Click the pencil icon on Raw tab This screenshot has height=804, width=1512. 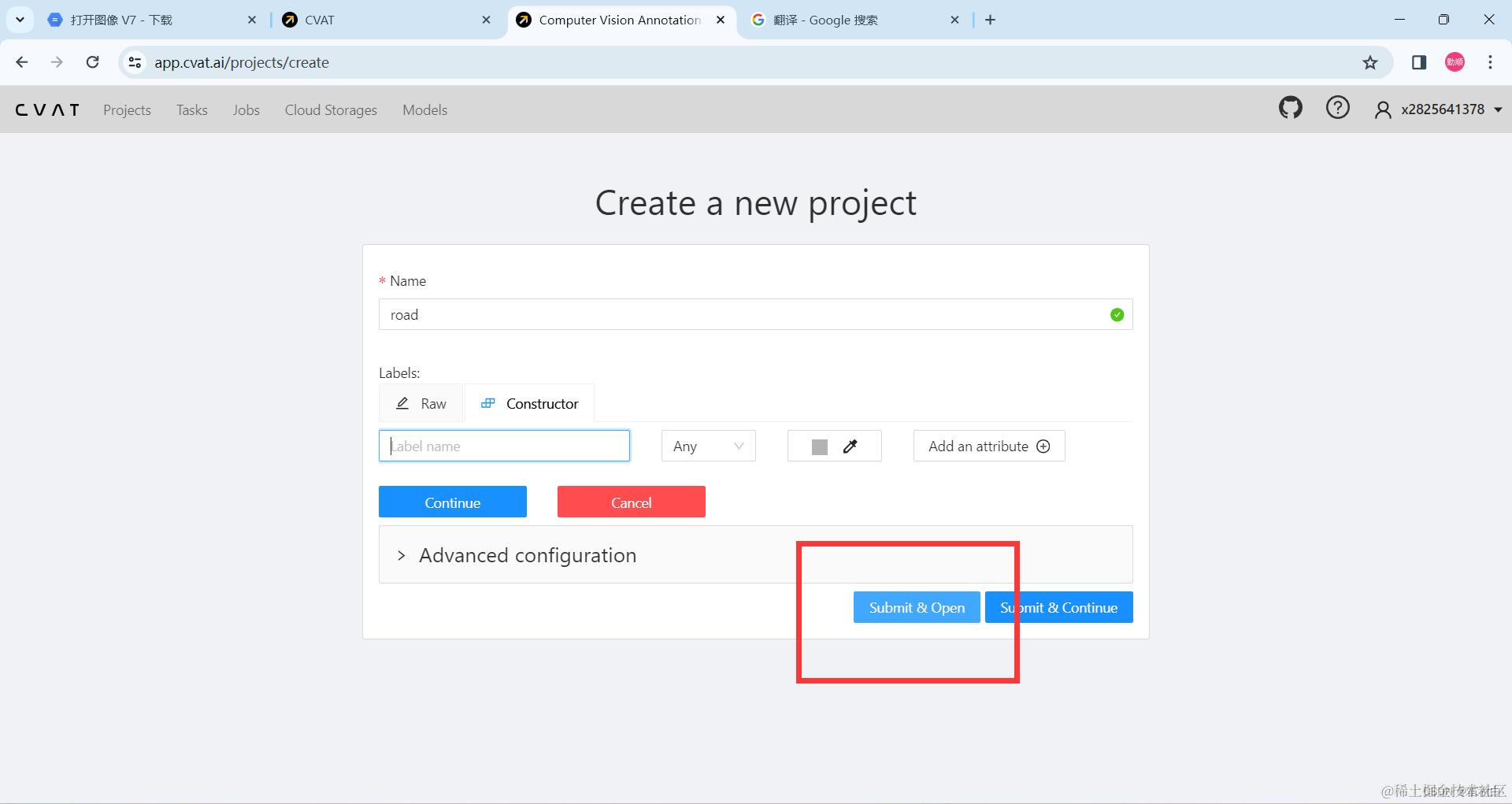(402, 403)
